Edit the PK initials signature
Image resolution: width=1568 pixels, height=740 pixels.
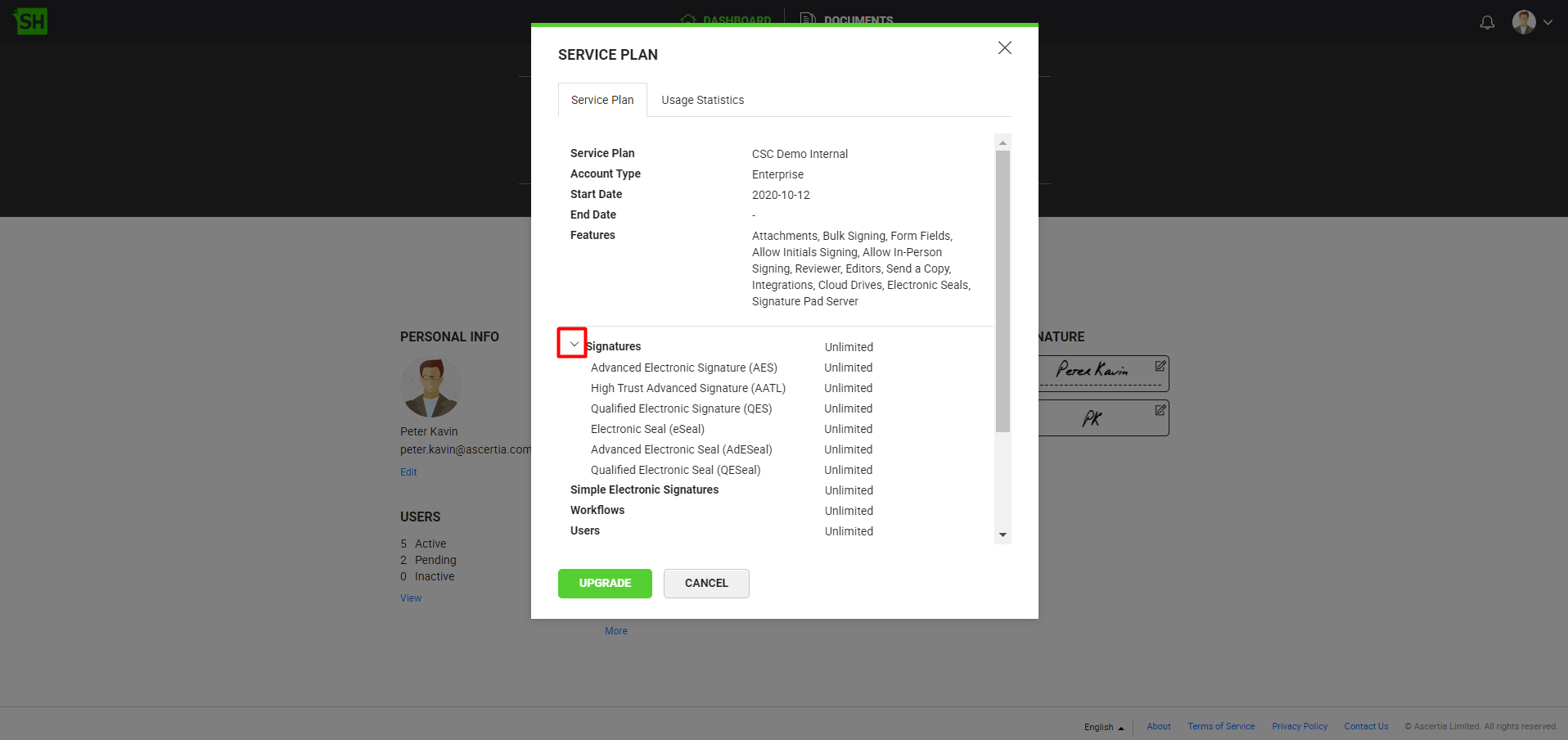click(x=1160, y=410)
